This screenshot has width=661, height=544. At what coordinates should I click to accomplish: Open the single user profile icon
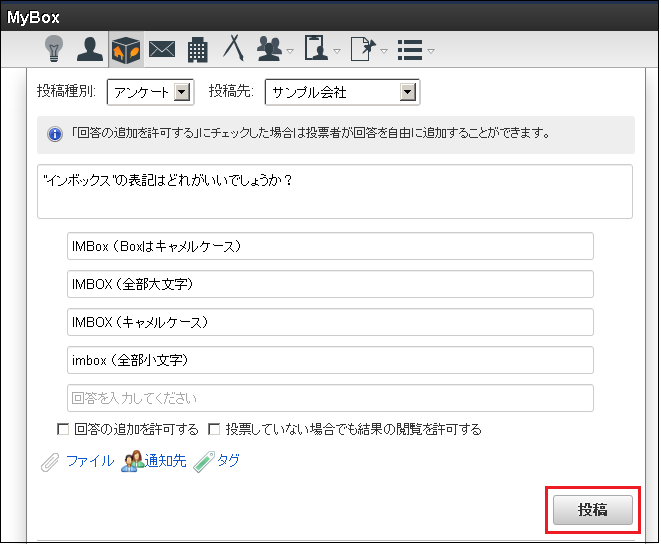click(90, 49)
